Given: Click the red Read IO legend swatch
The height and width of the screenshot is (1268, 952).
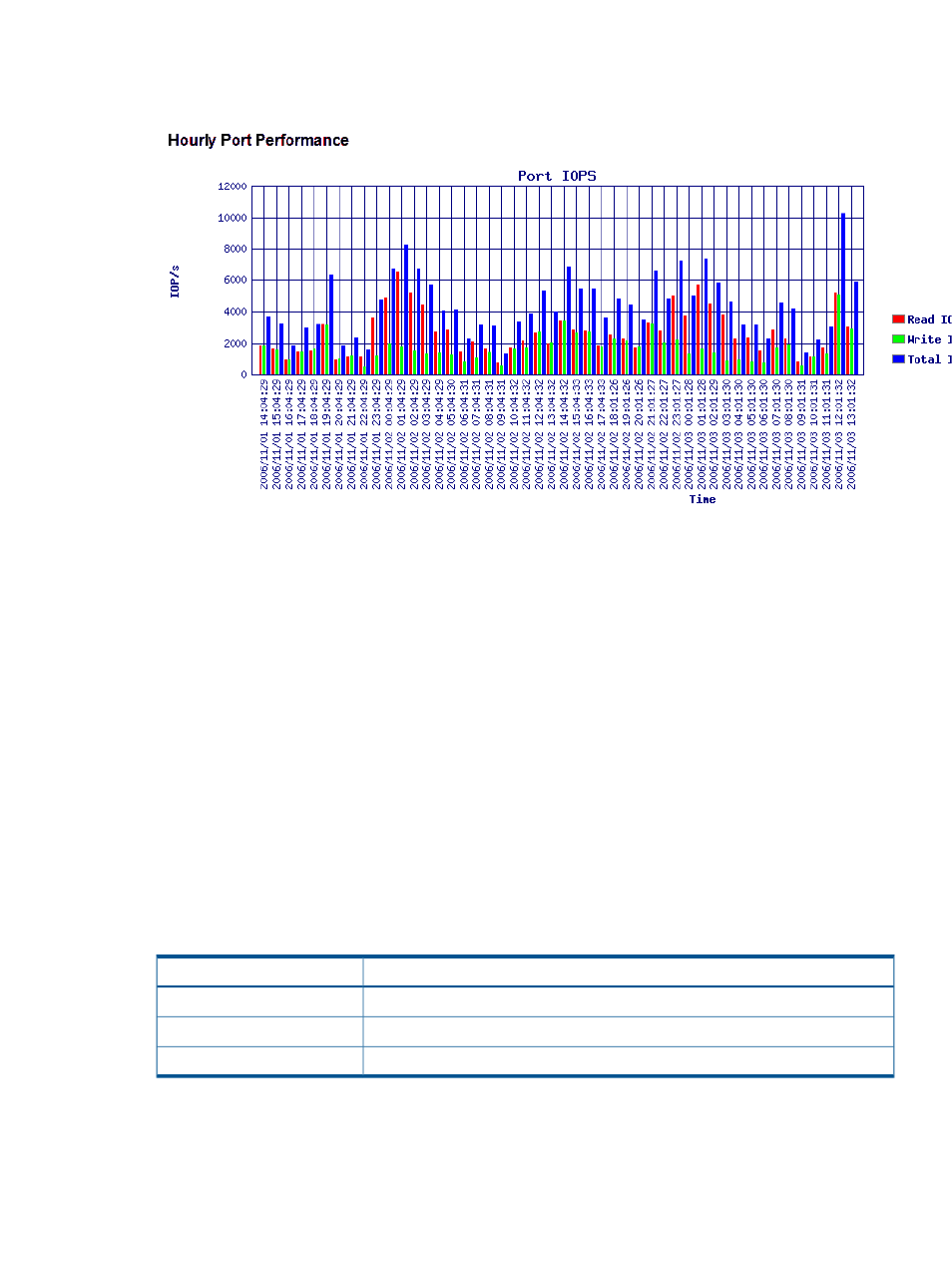Looking at the screenshot, I should point(898,319).
